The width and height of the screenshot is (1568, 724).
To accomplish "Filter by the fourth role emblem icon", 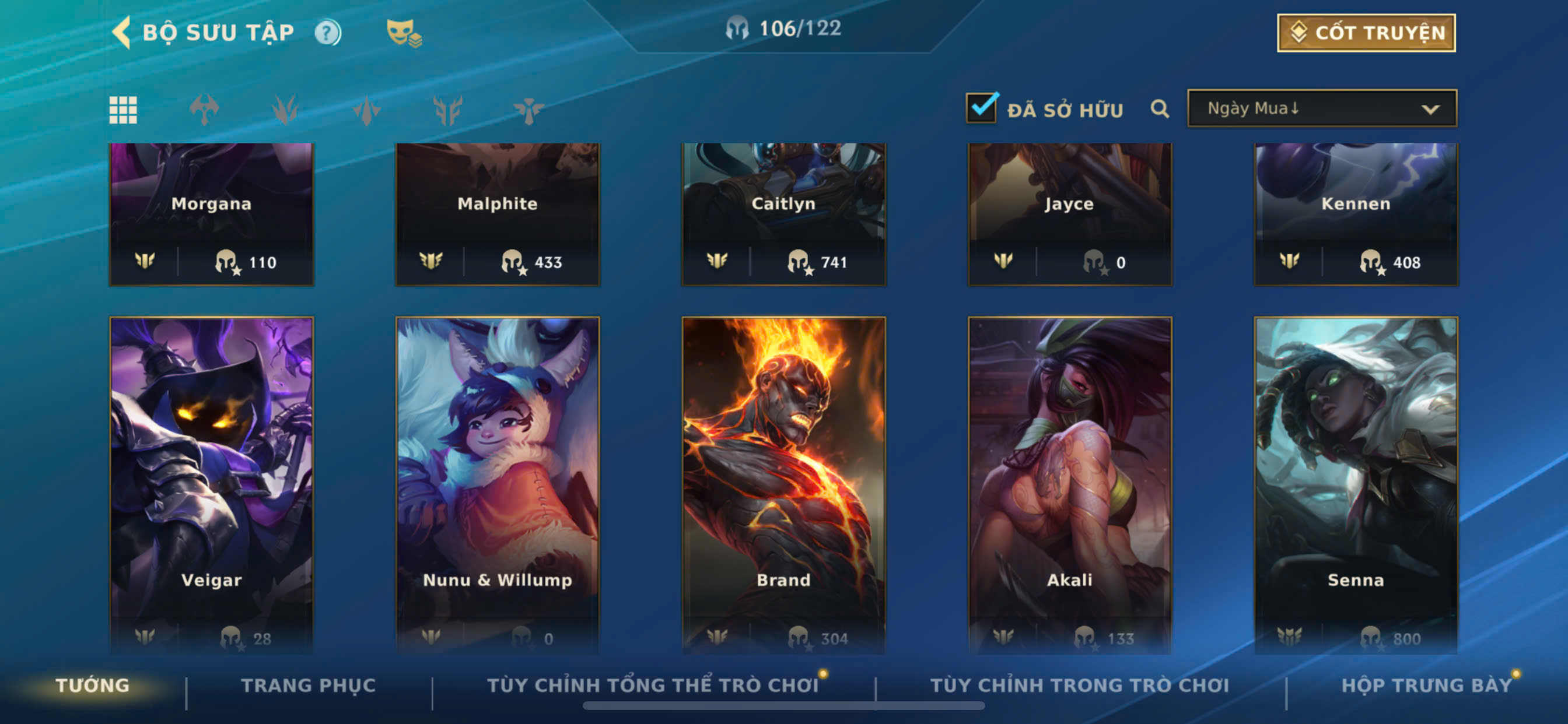I will coord(447,110).
